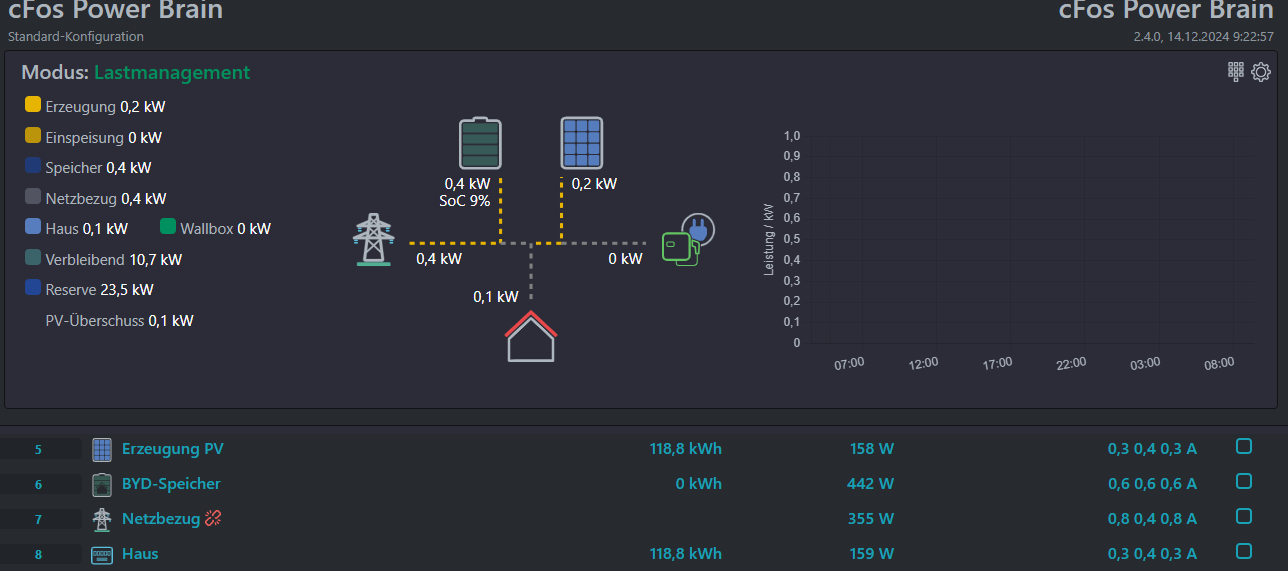Tick the checkbox for Erzeugung PV
The height and width of the screenshot is (571, 1288).
(x=1244, y=446)
